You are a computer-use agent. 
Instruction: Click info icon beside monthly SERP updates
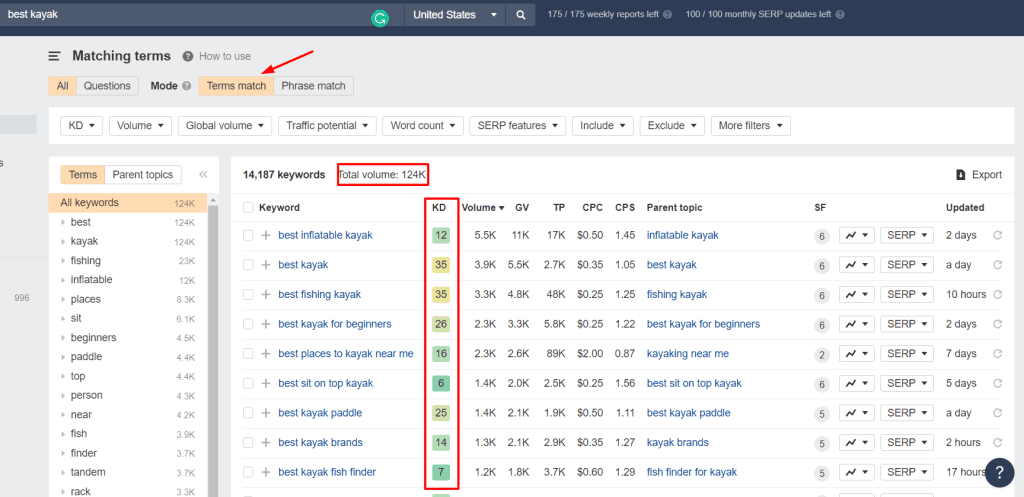click(840, 14)
